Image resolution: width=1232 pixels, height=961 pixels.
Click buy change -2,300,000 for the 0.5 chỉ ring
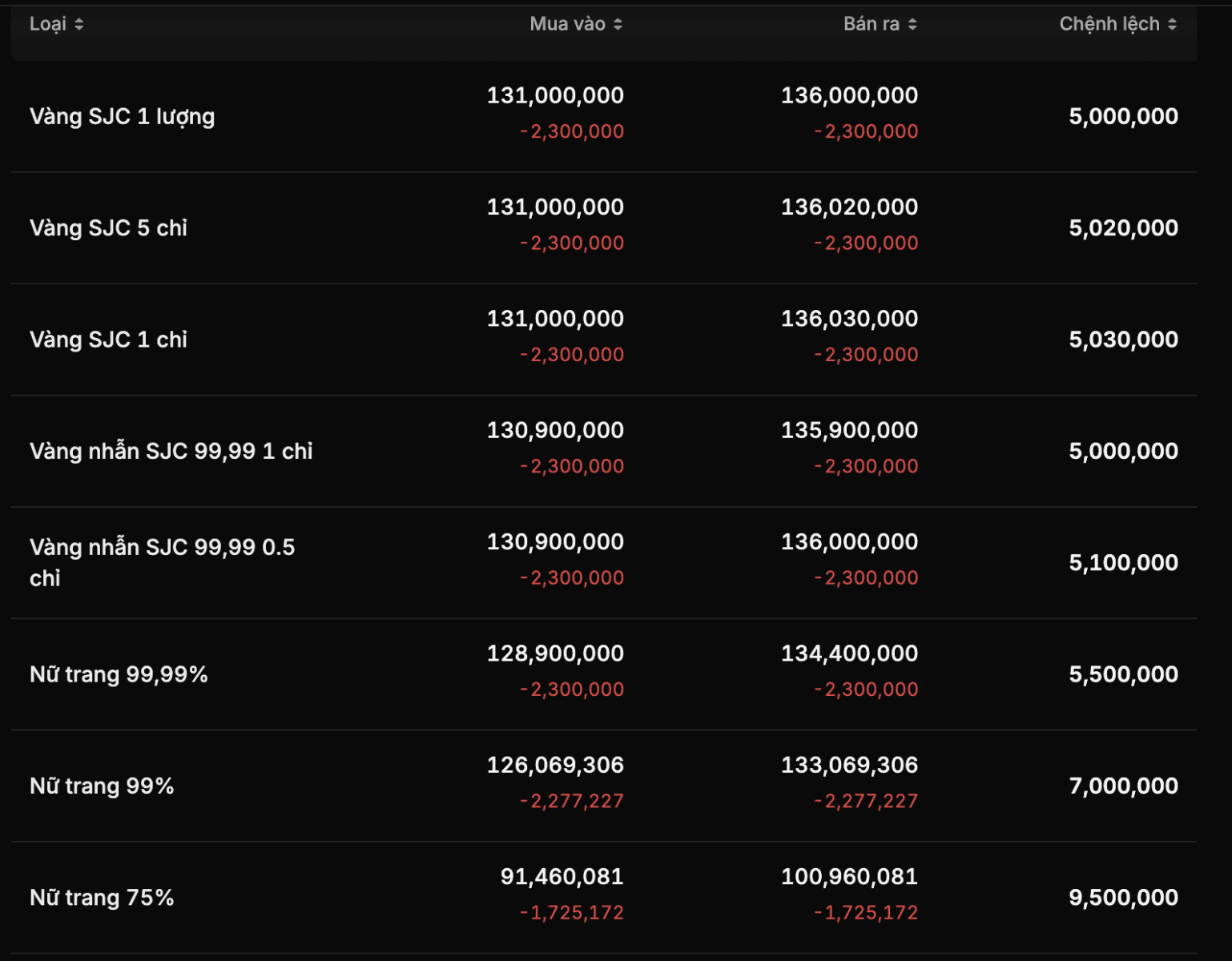[x=572, y=577]
